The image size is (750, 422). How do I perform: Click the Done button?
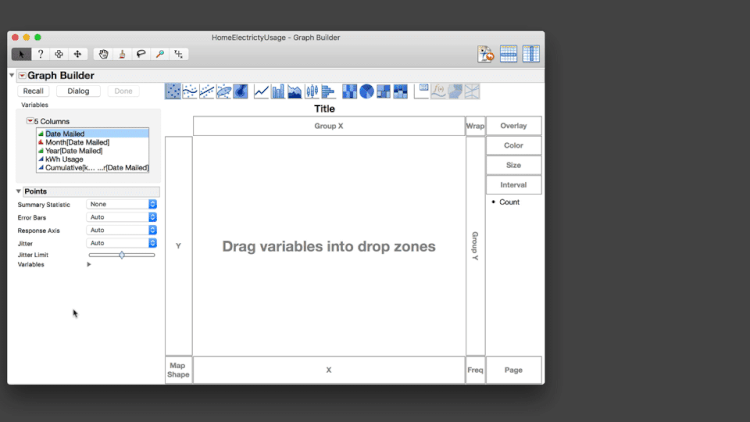point(123,91)
